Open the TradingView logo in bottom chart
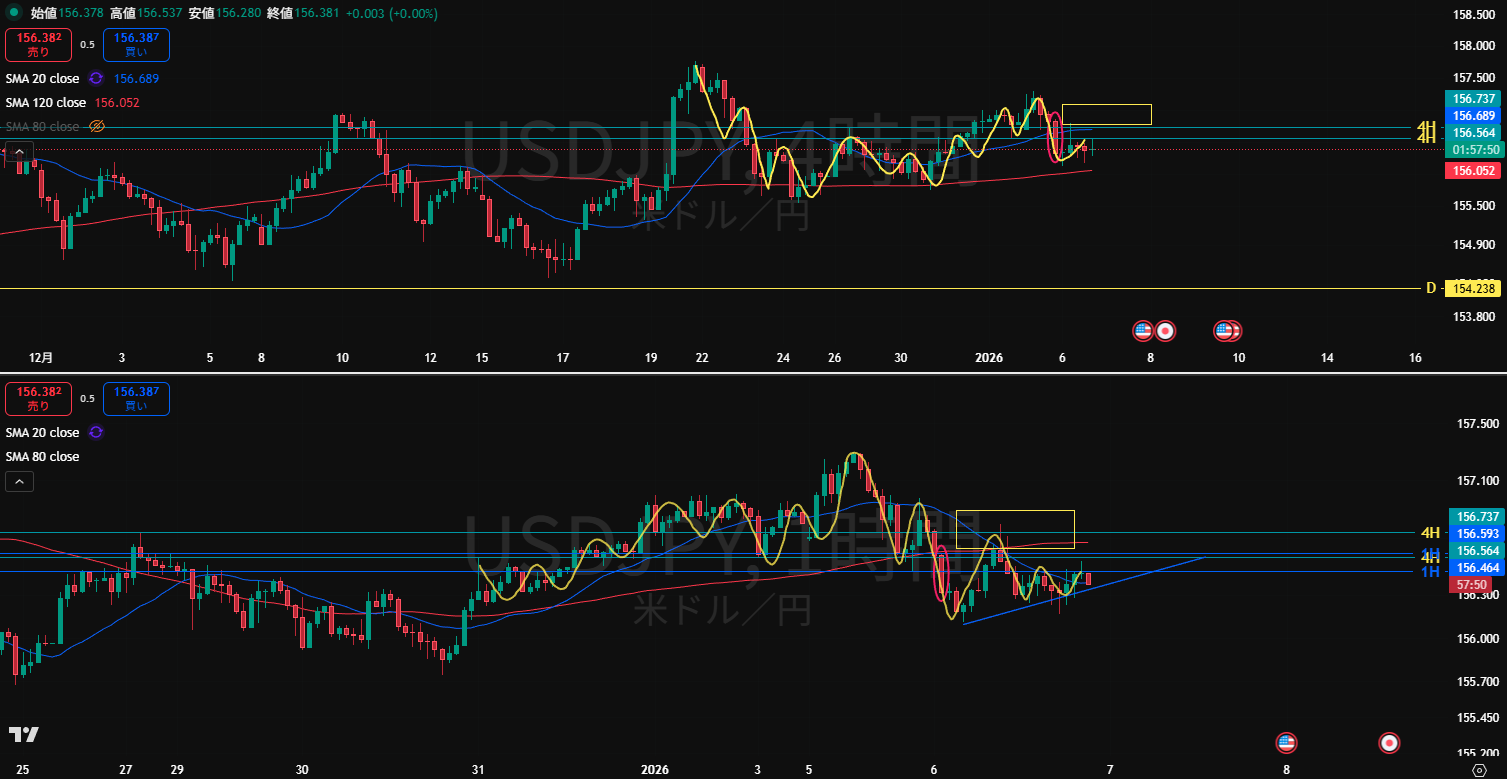The height and width of the screenshot is (779, 1507). (24, 735)
